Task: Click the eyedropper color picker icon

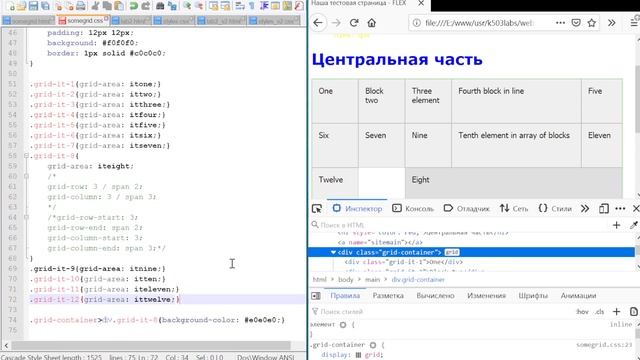Action: coord(634,225)
